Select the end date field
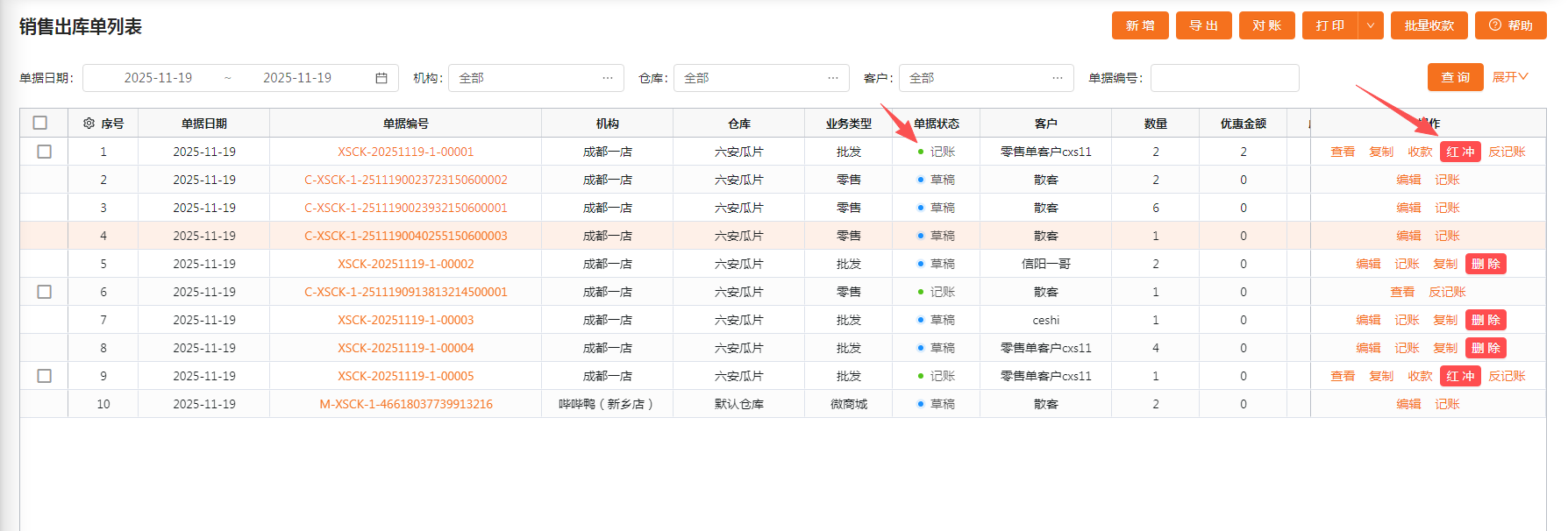 pyautogui.click(x=297, y=78)
